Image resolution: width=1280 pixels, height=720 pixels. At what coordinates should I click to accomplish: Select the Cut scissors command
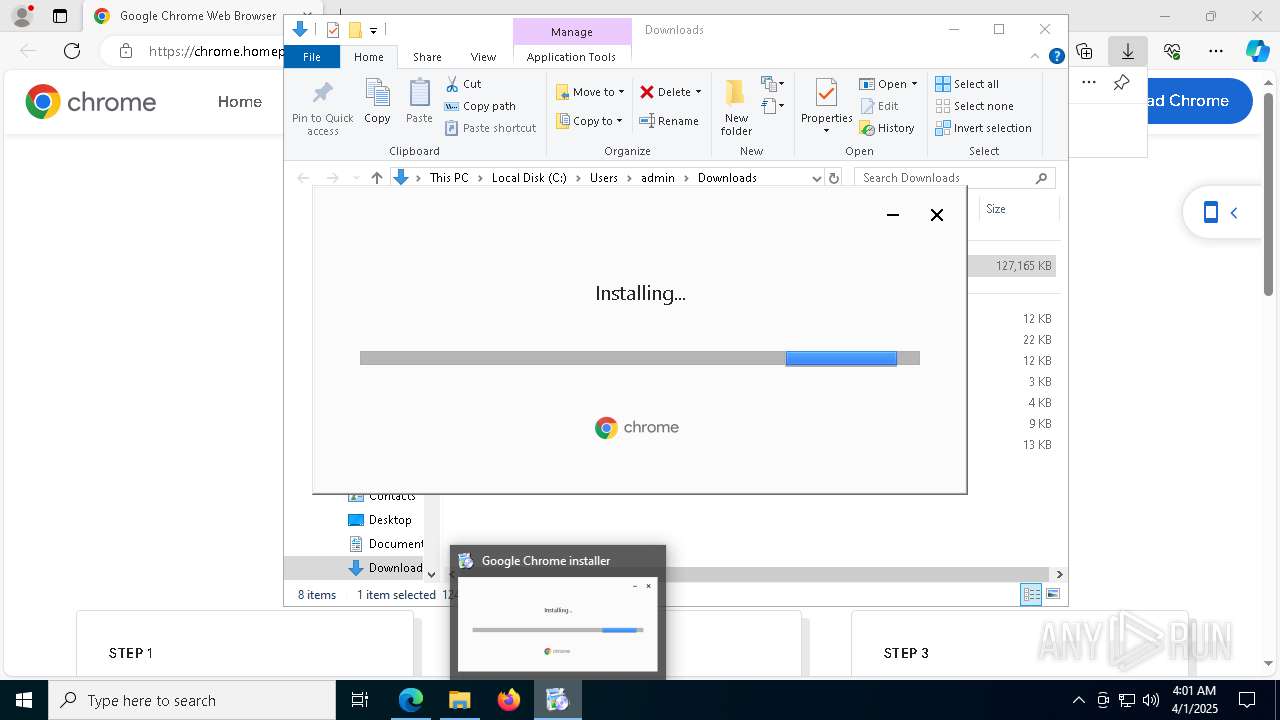pyautogui.click(x=463, y=84)
